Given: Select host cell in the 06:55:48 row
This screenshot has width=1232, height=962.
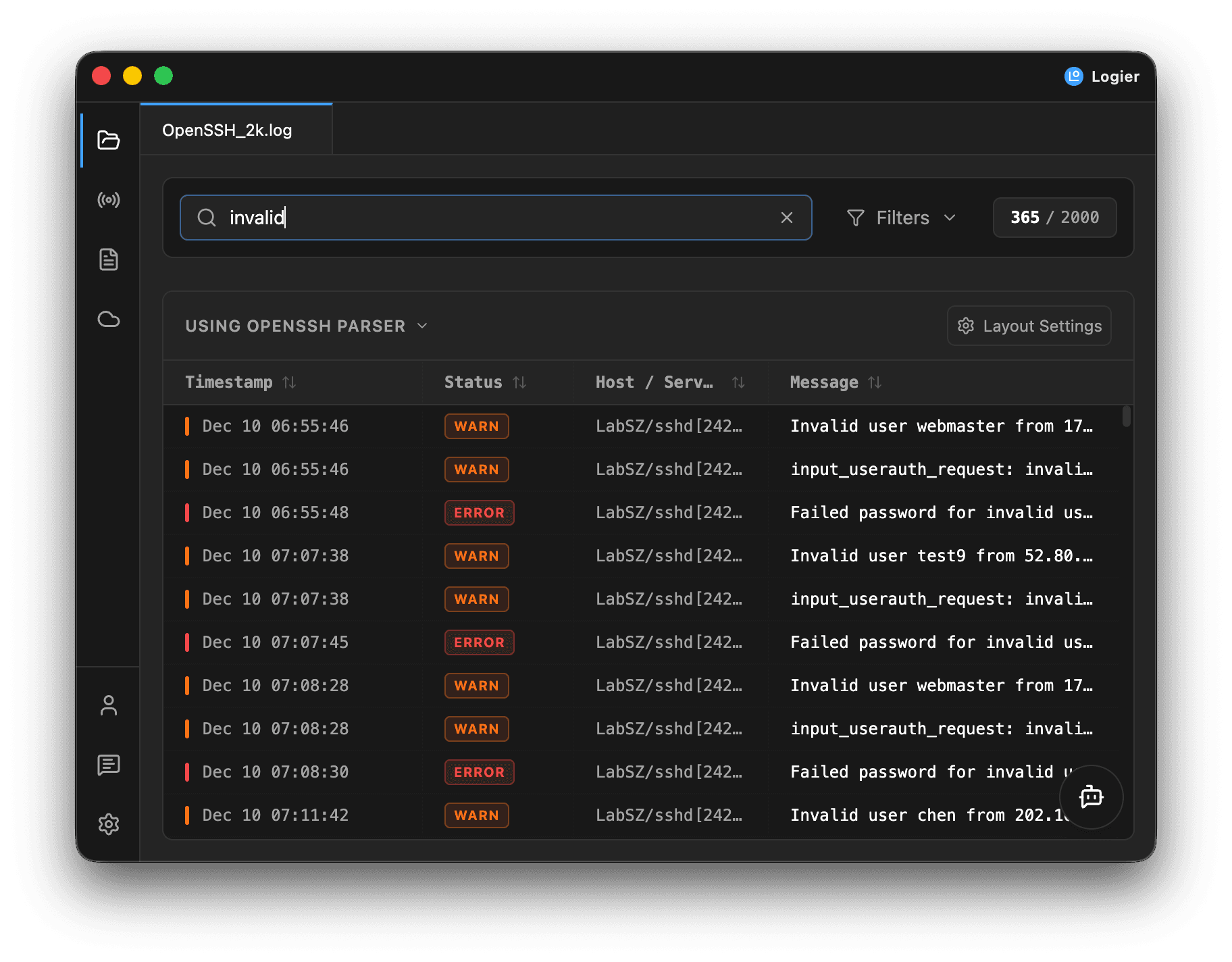Looking at the screenshot, I should (x=669, y=513).
